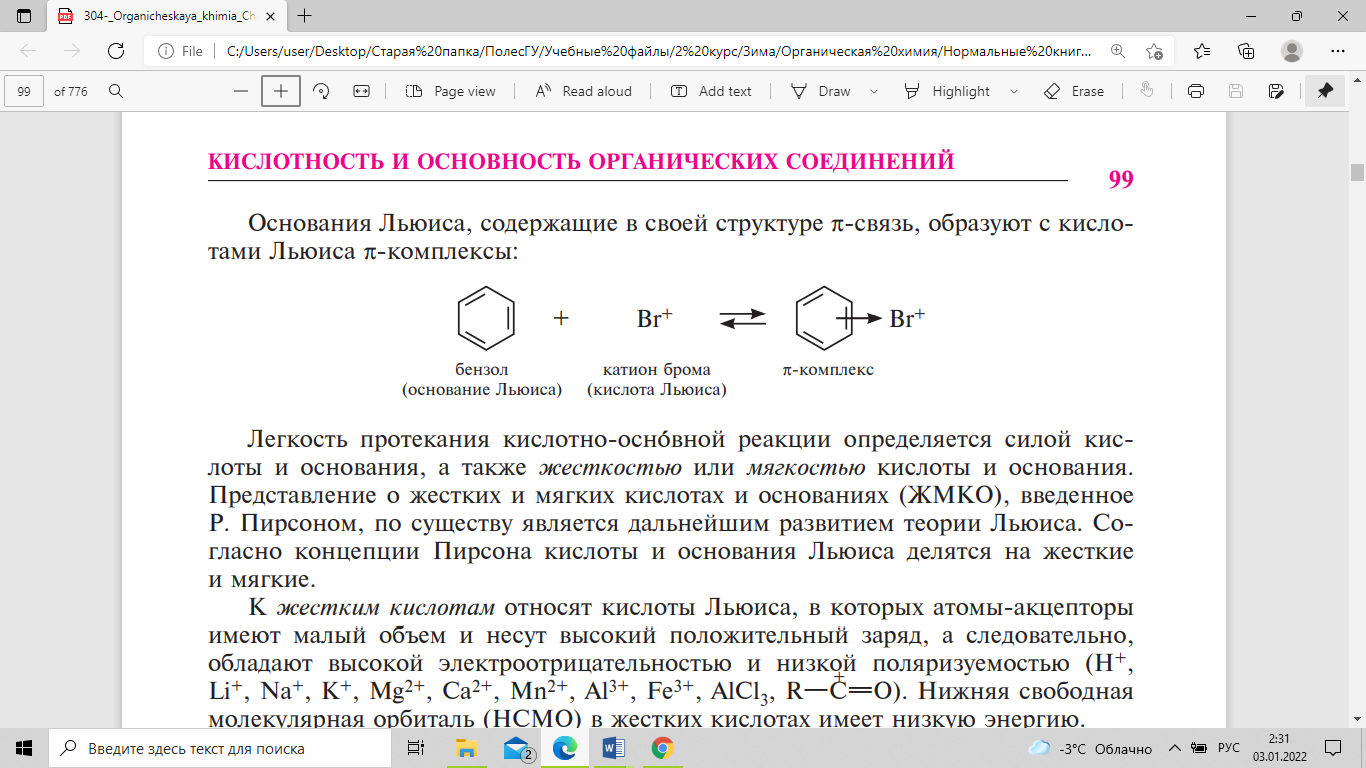Open File Explorer from the taskbar
Viewport: 1366px width, 768px height.
pyautogui.click(x=466, y=748)
